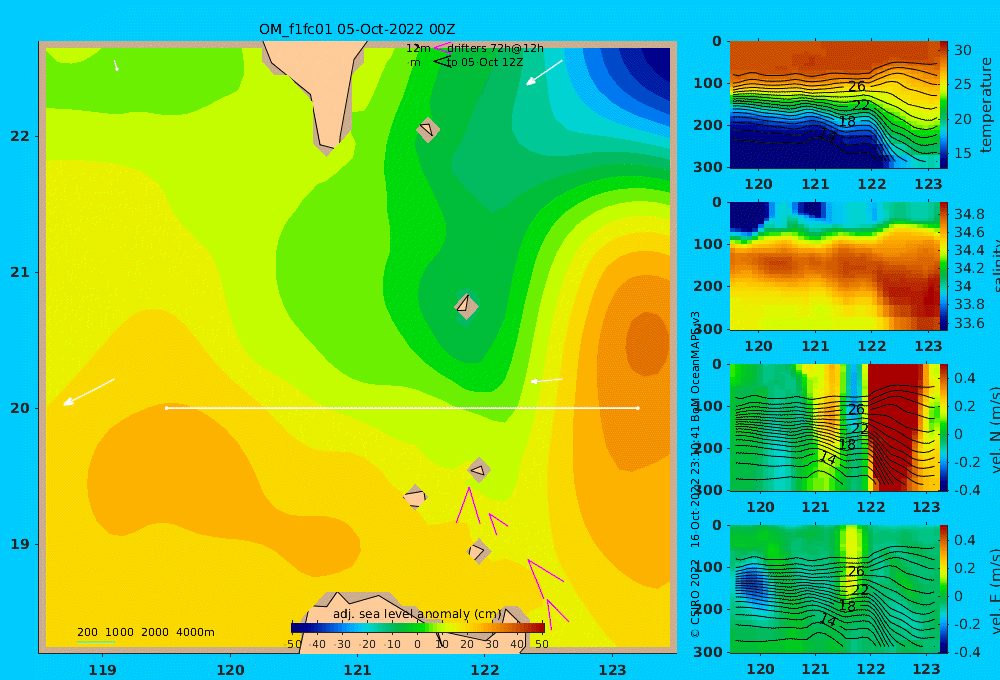Open the salinity section plot

point(834,266)
